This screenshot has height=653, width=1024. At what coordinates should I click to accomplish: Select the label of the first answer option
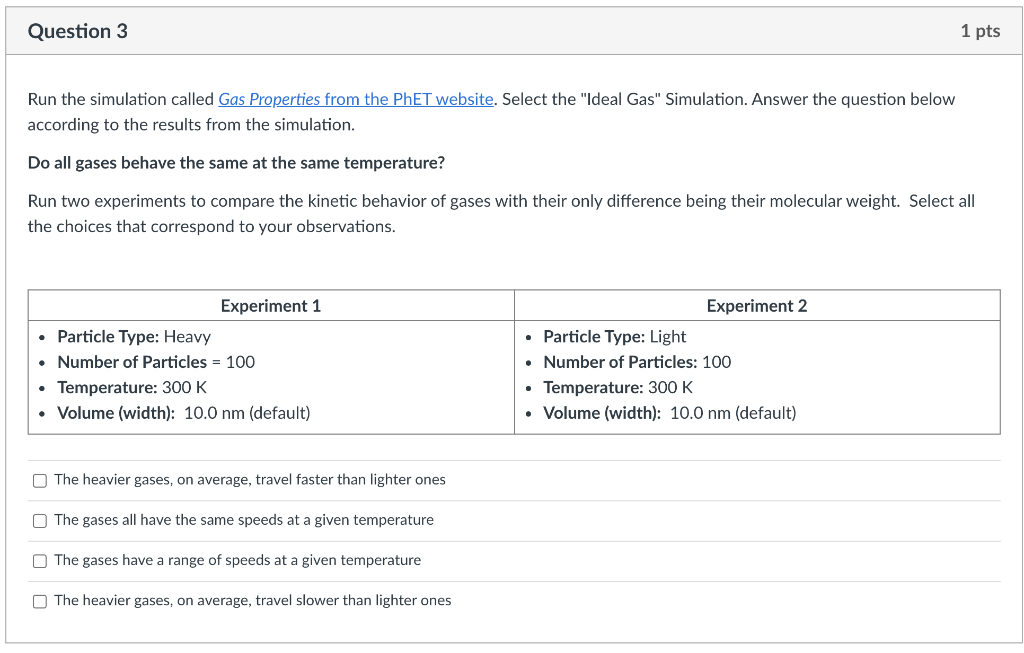pyautogui.click(x=248, y=480)
